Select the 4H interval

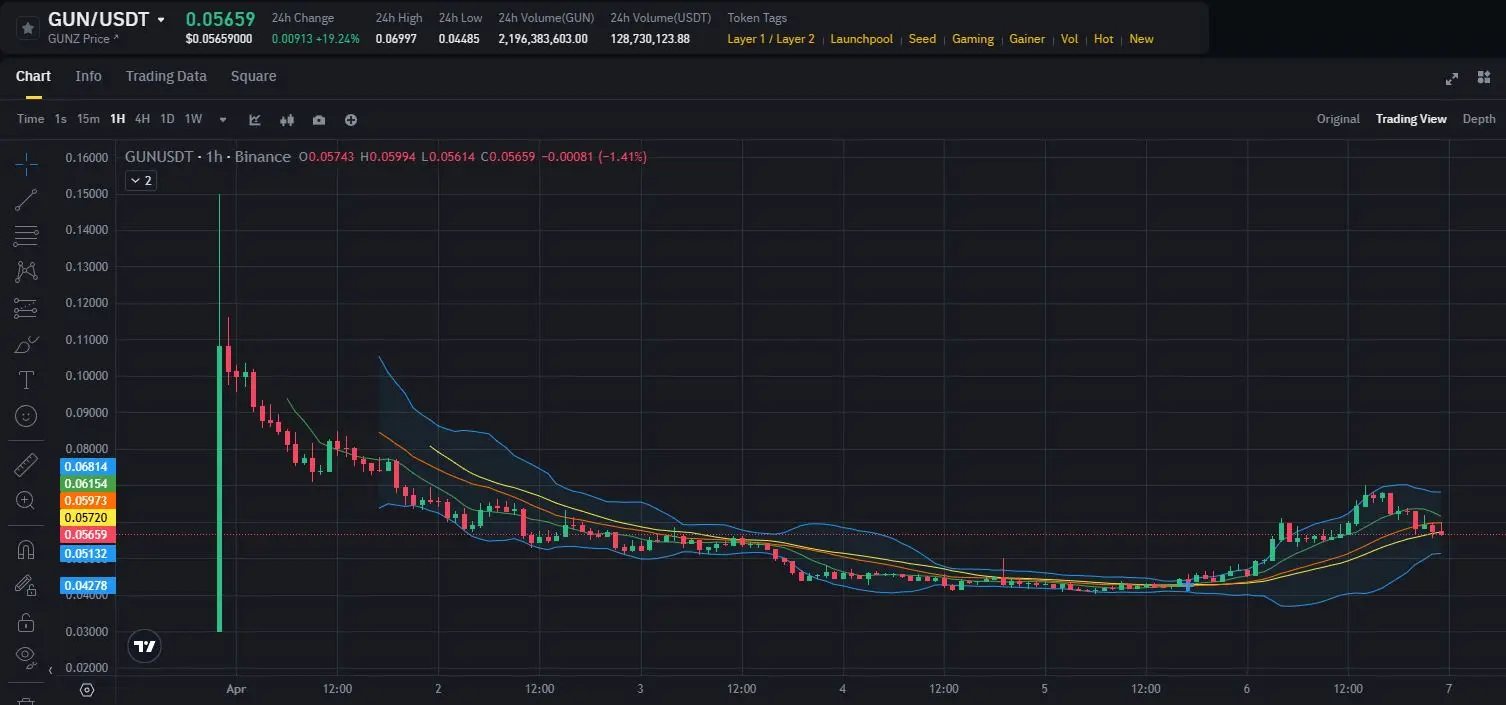142,119
